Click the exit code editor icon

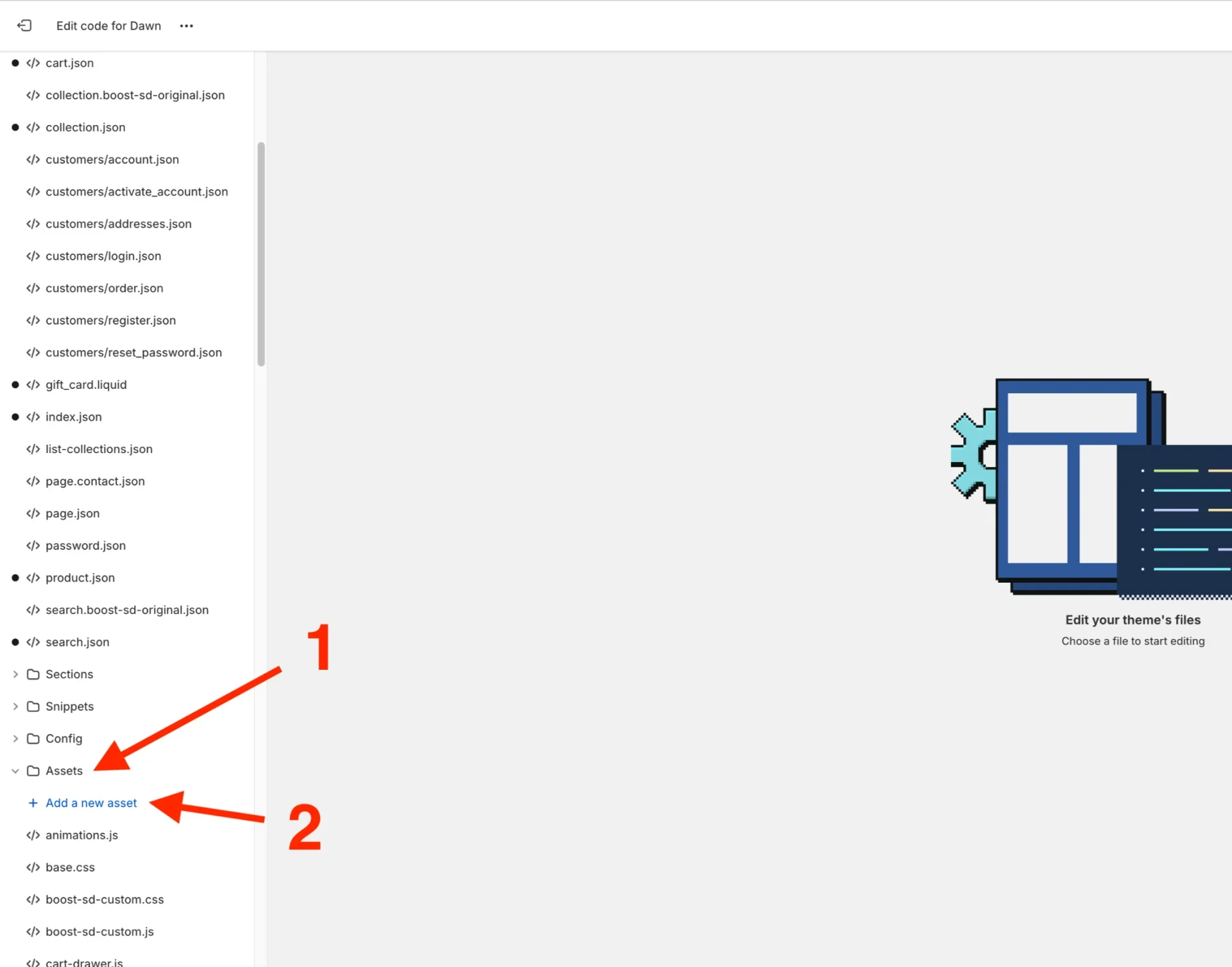(x=24, y=26)
